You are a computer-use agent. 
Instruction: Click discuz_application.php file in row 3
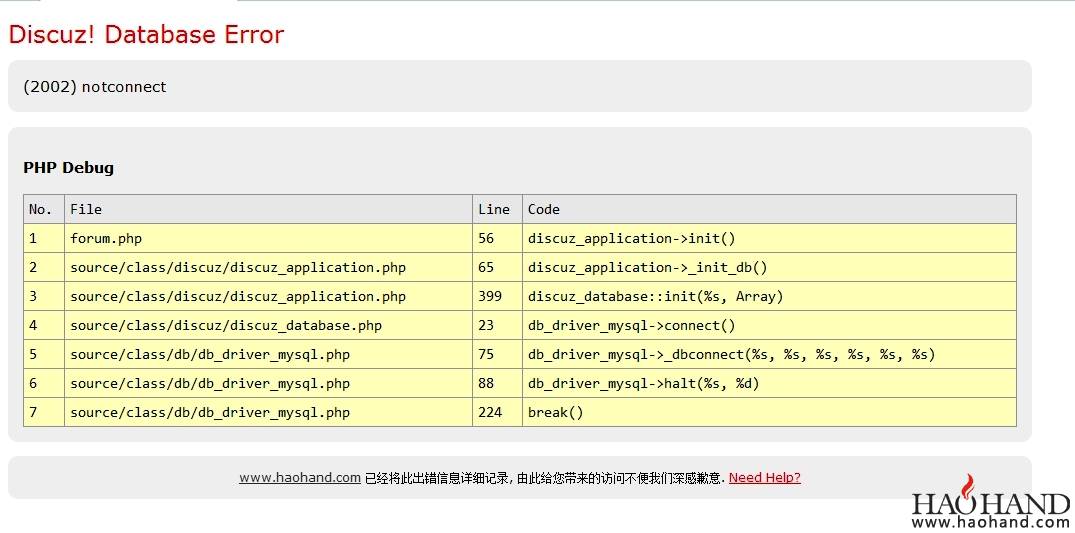tap(268, 296)
